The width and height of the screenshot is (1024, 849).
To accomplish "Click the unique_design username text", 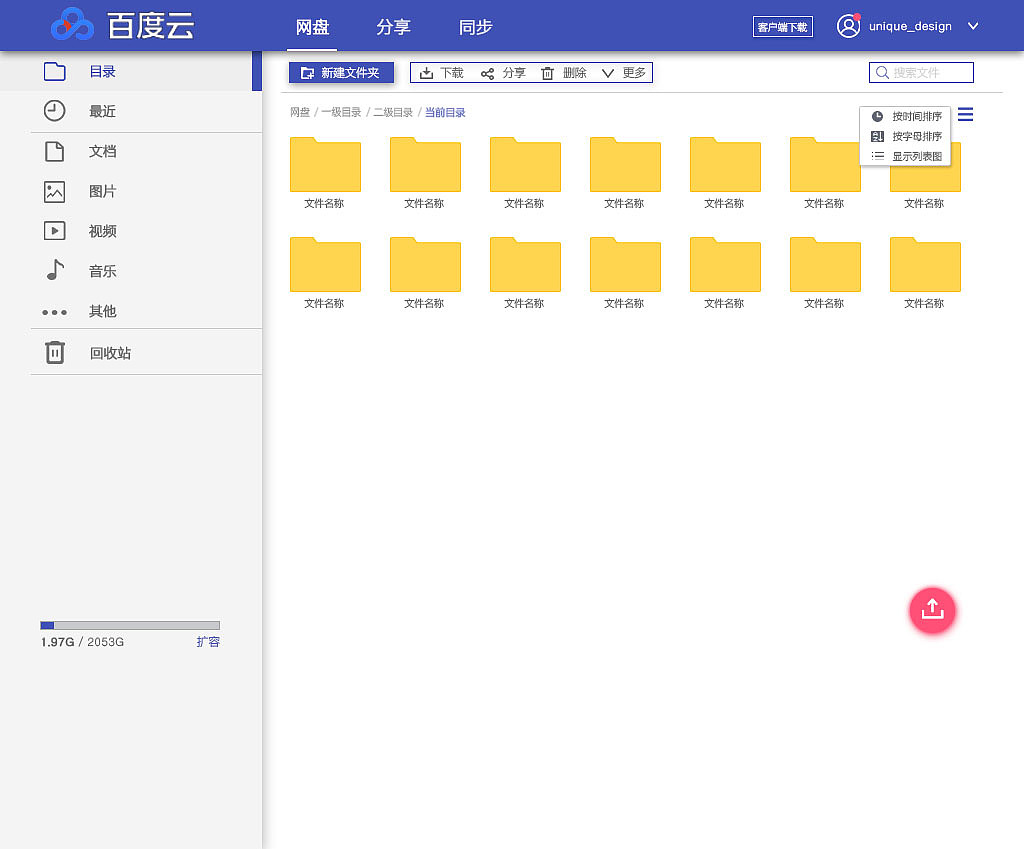I will click(x=910, y=27).
